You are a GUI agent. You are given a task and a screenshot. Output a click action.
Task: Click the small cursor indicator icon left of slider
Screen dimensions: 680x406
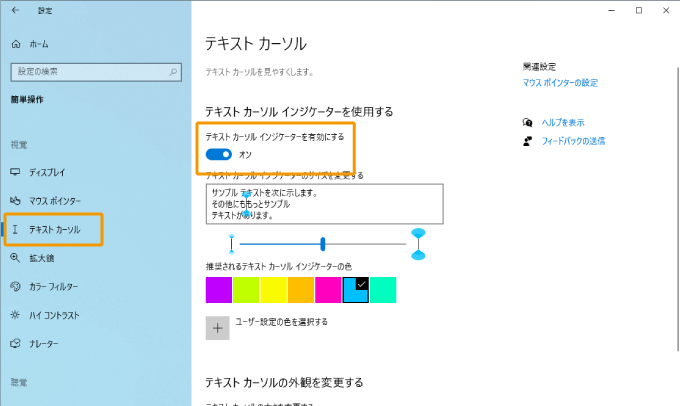232,244
